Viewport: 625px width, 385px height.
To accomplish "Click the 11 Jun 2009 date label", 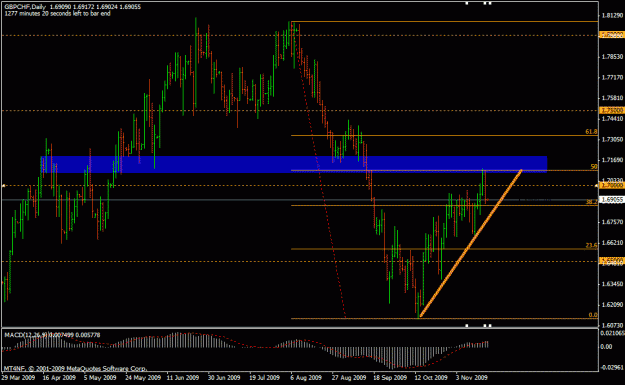I will [183, 377].
